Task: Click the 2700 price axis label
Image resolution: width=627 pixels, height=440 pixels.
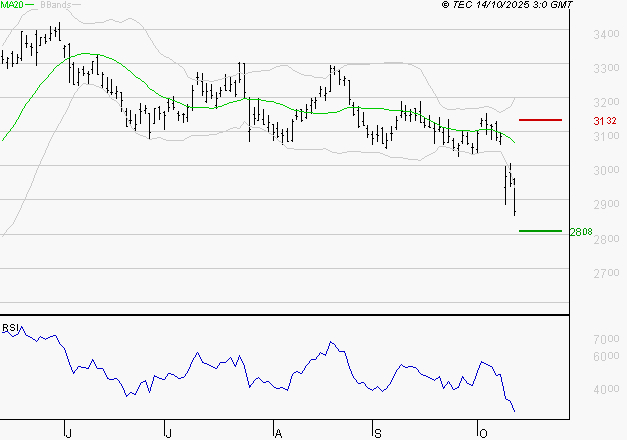Action: tap(606, 273)
